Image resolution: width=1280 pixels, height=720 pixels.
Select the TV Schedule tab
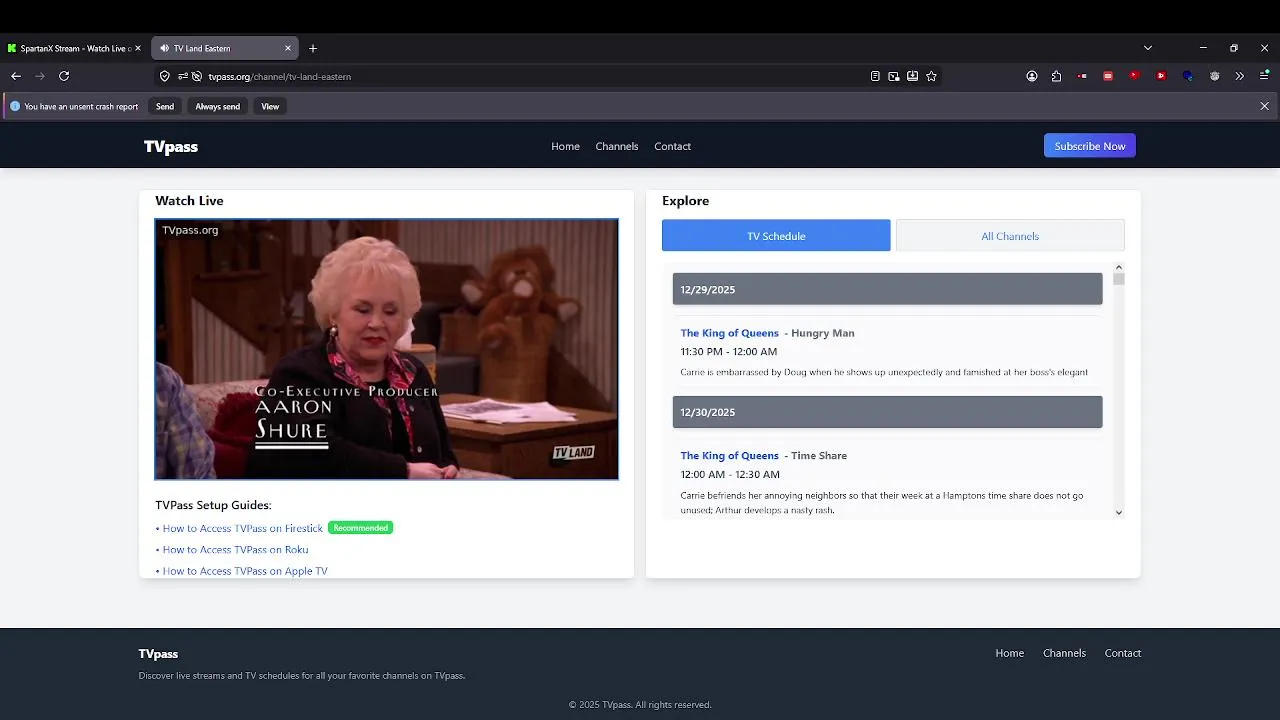click(x=776, y=236)
